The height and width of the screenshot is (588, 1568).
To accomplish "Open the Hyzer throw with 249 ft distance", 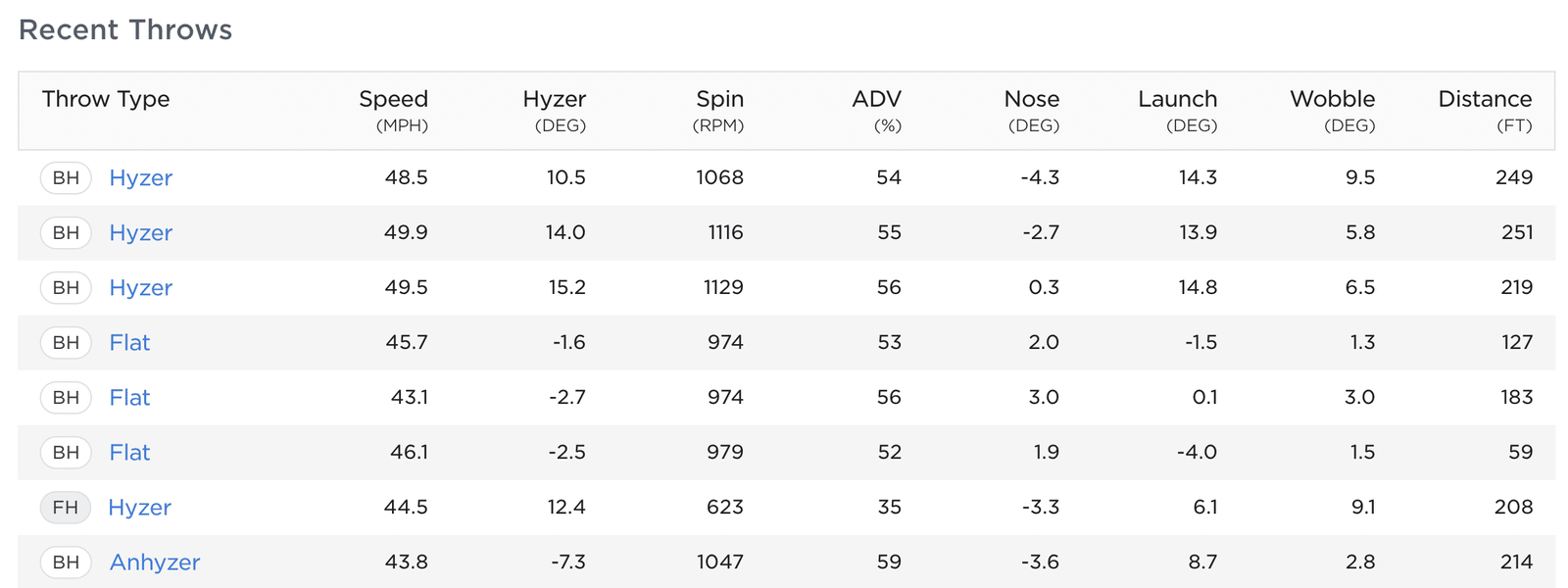I will tap(140, 177).
